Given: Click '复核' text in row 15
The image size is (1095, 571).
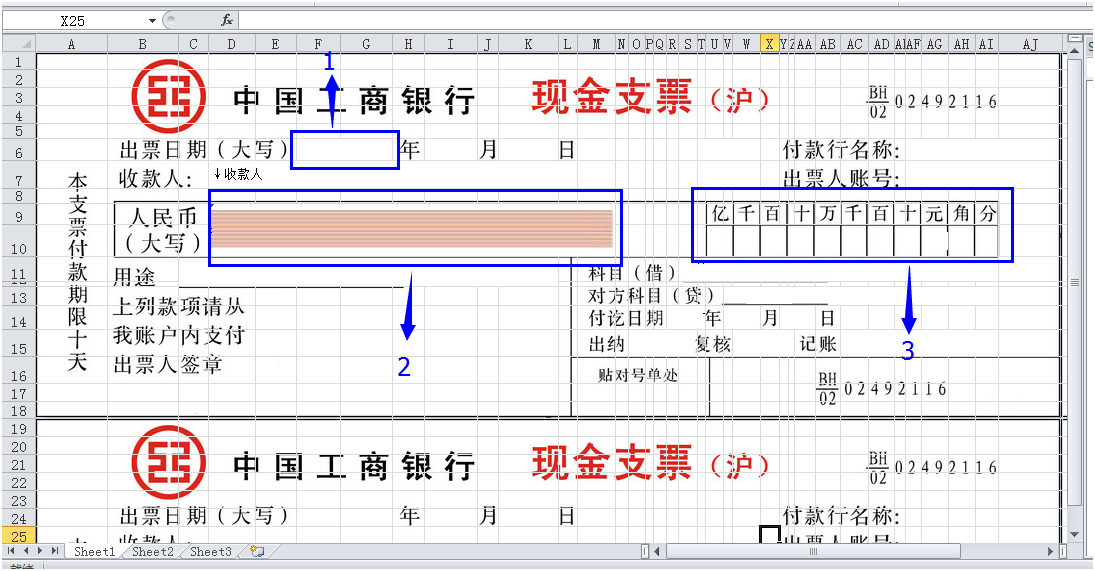Looking at the screenshot, I should [x=713, y=344].
